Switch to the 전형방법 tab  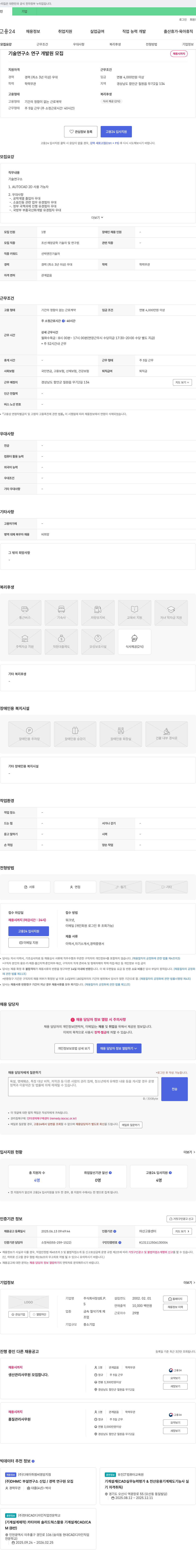tap(151, 45)
